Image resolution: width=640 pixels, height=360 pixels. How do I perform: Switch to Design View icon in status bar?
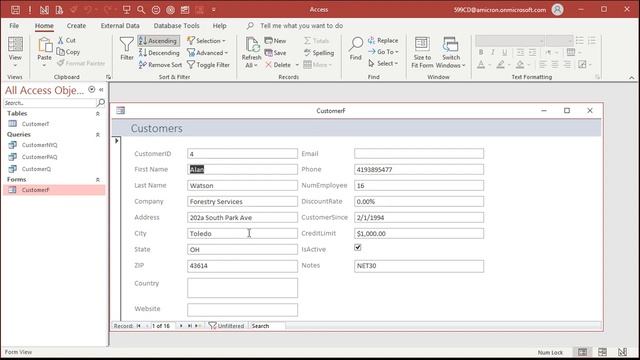pyautogui.click(x=622, y=352)
